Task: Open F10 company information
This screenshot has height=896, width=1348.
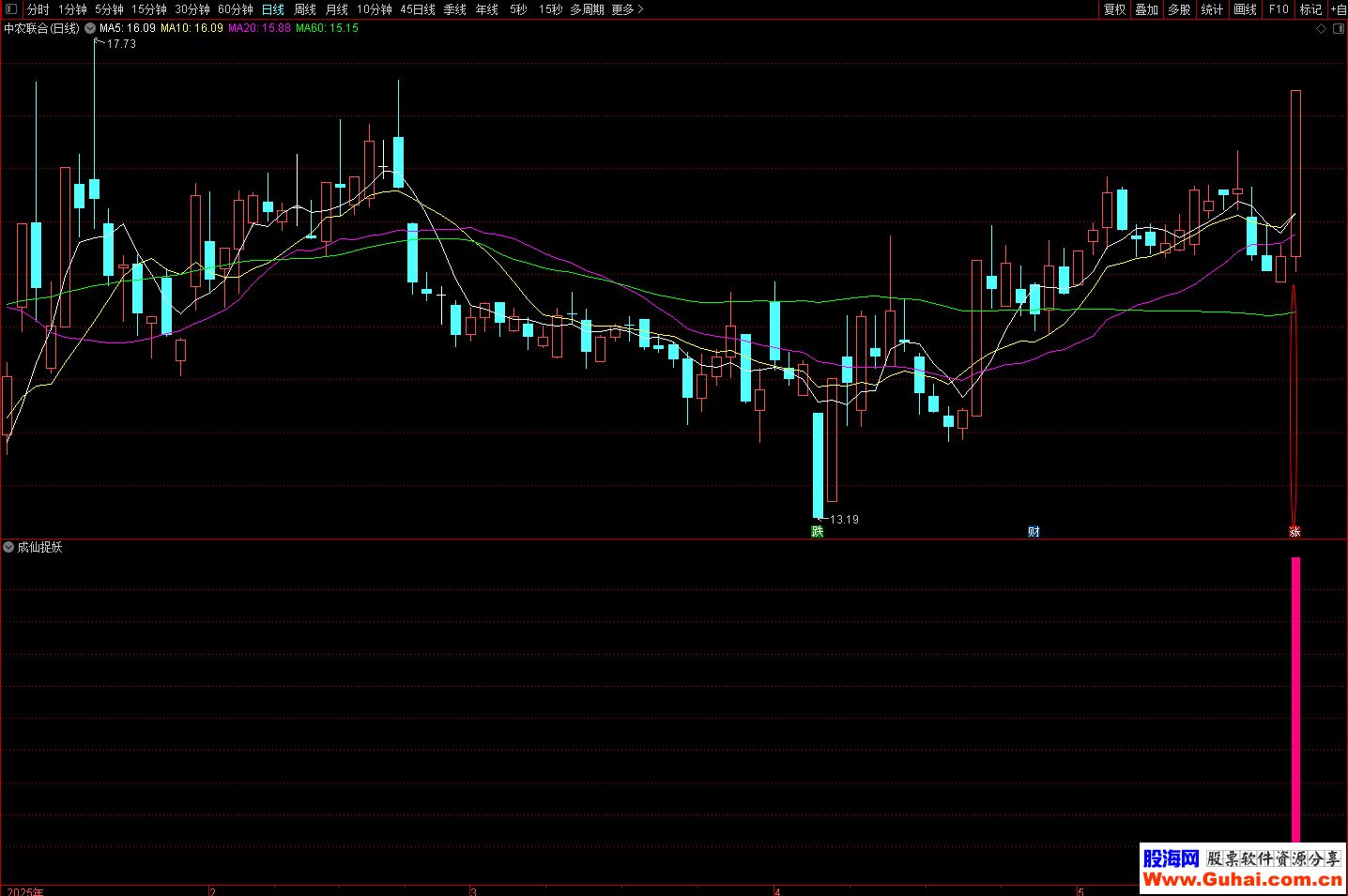Action: [1279, 9]
